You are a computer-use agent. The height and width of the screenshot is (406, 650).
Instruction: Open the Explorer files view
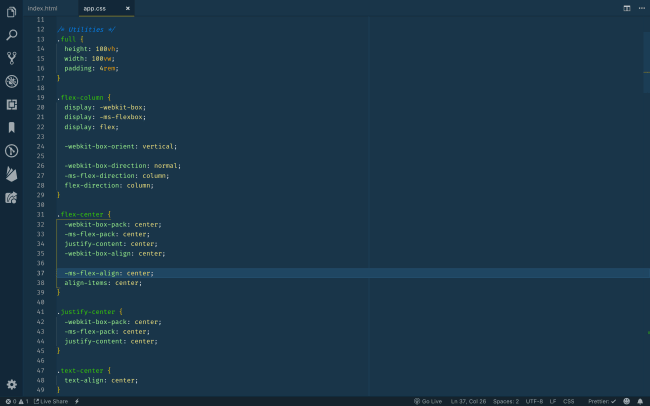12,11
